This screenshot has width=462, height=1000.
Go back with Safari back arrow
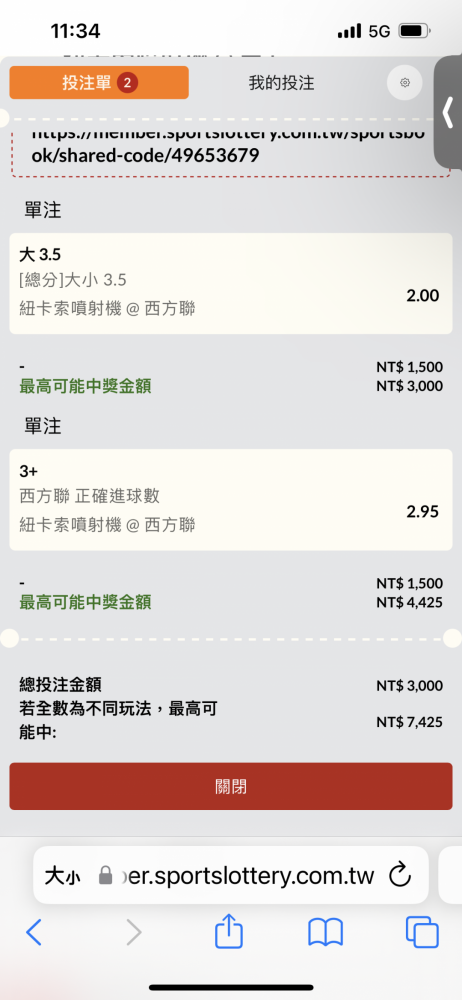tap(34, 933)
